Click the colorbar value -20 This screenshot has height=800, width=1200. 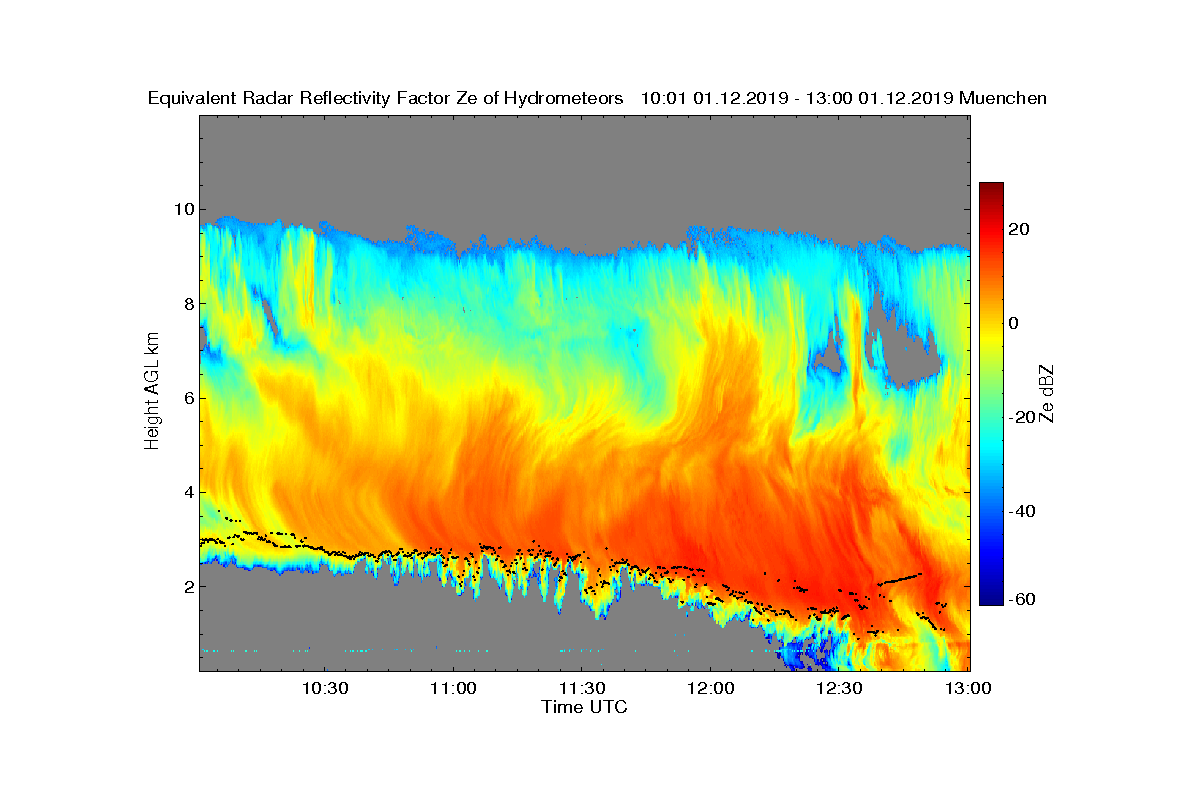pyautogui.click(x=1024, y=417)
